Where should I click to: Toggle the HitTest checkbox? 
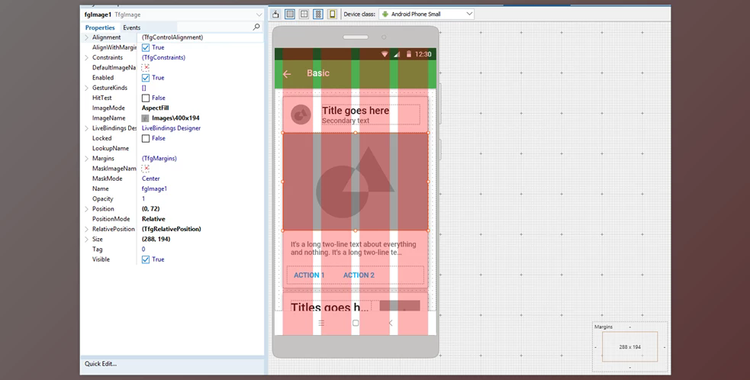click(x=146, y=98)
